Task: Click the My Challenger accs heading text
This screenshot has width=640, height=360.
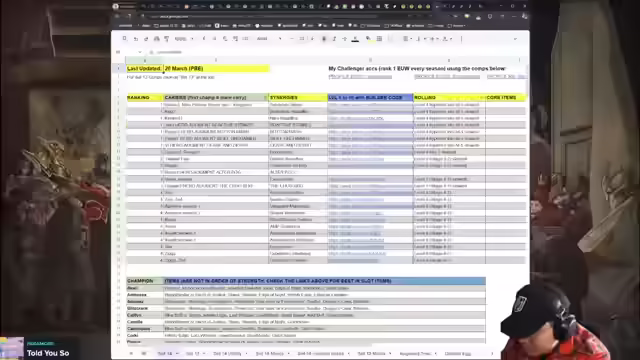Action: point(417,69)
